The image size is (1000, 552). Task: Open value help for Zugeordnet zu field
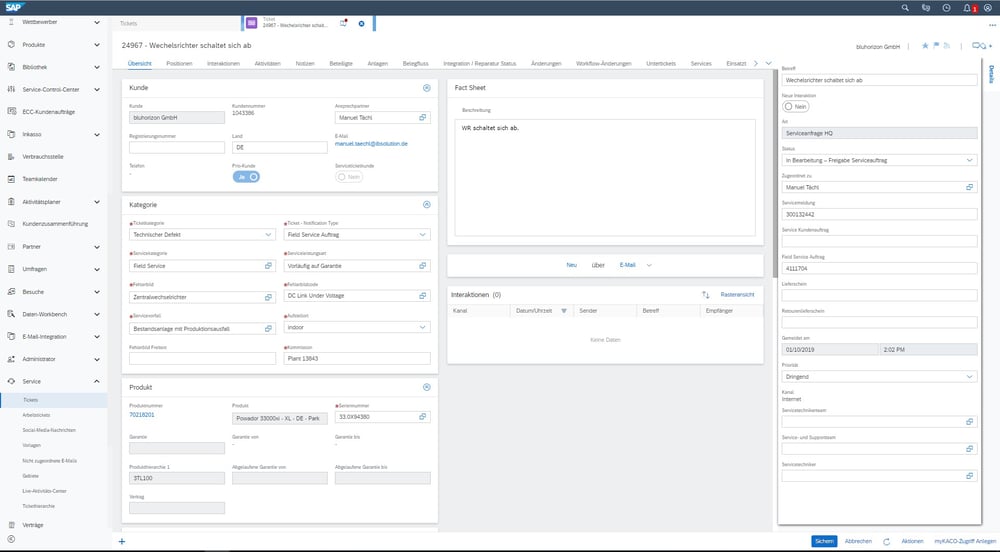(969, 187)
